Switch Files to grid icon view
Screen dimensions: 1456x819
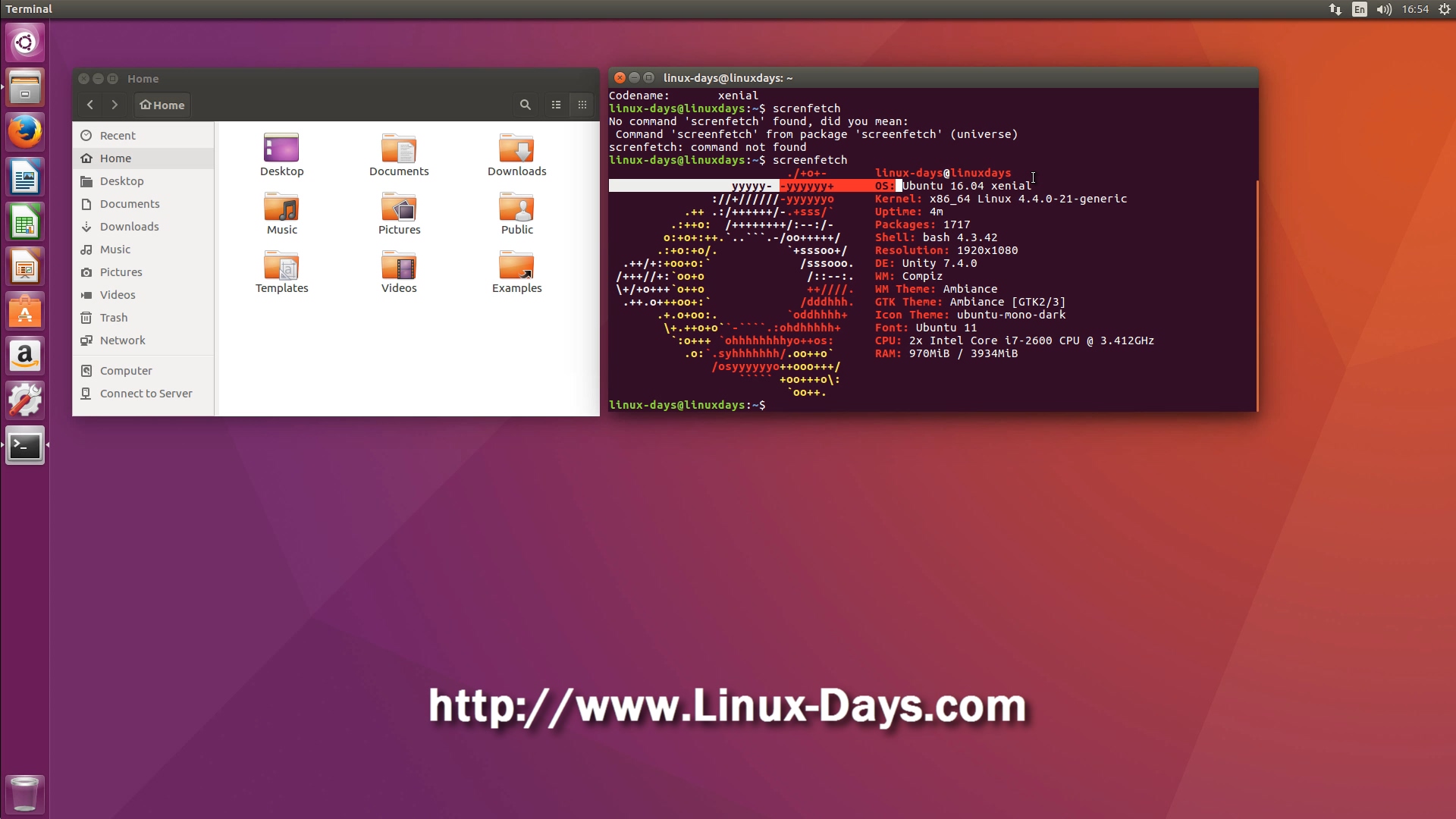click(x=582, y=105)
